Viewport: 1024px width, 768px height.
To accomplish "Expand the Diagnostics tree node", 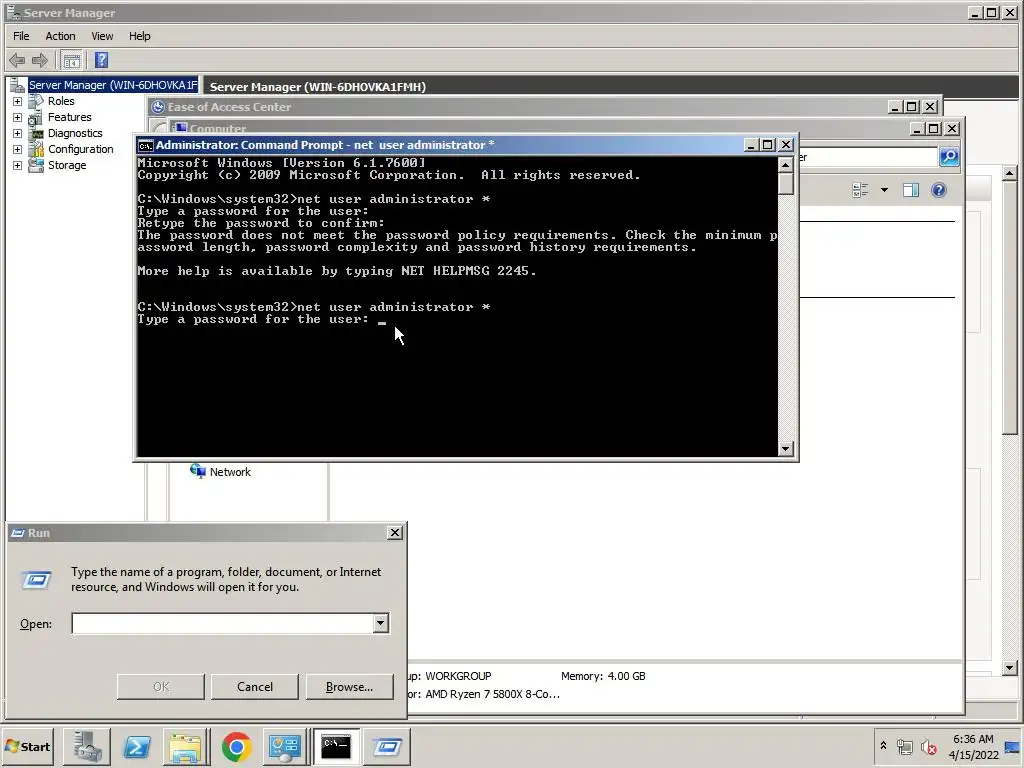I will tap(18, 133).
